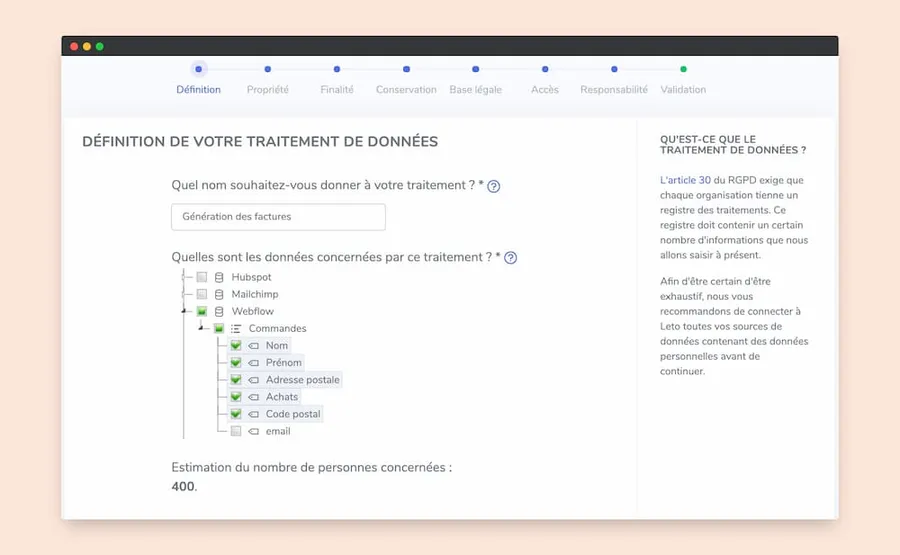Click the Base légale step dot
Viewport: 900px width, 555px height.
point(475,69)
